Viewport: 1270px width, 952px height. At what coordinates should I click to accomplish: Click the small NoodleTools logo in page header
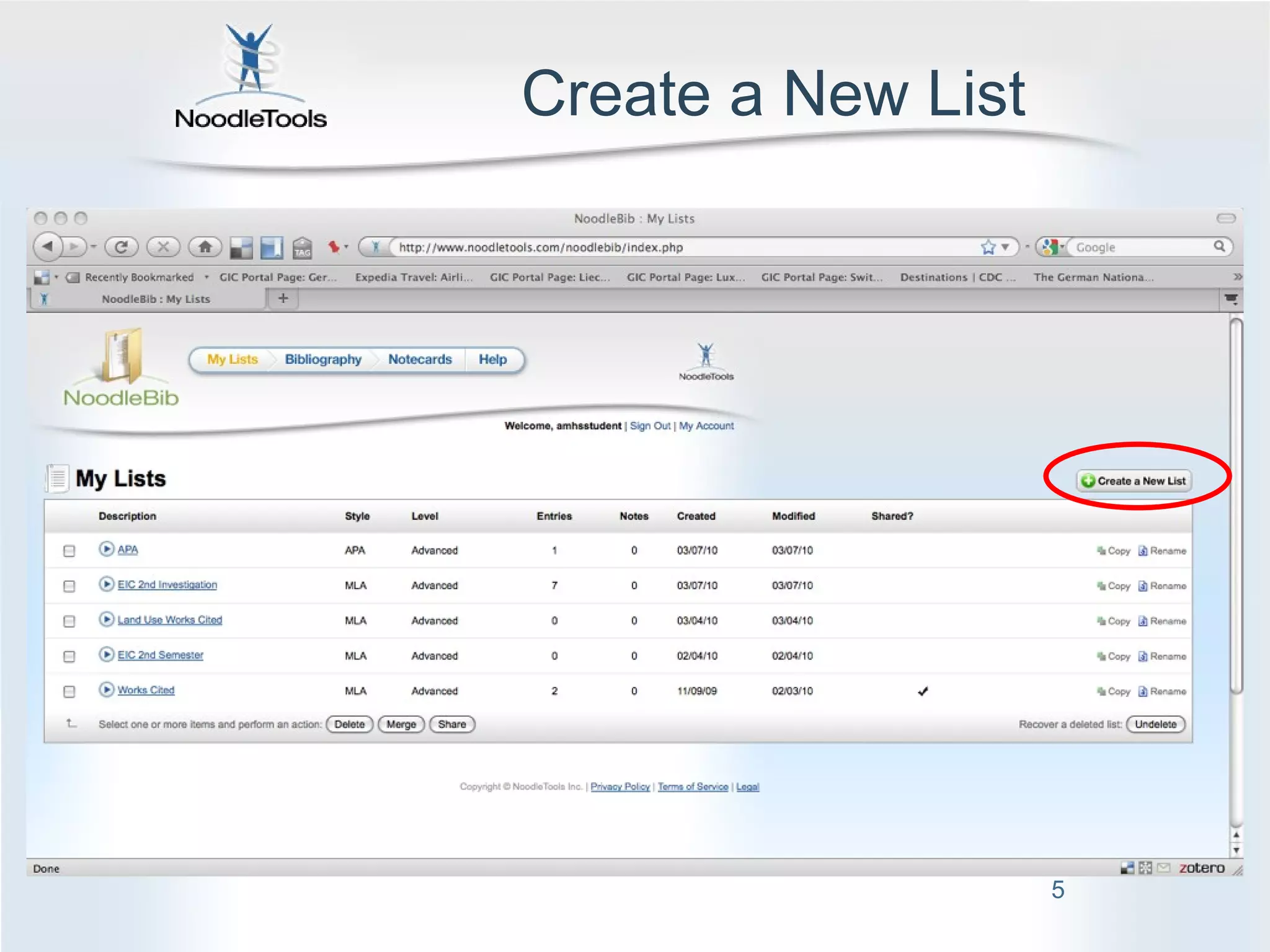tap(706, 362)
